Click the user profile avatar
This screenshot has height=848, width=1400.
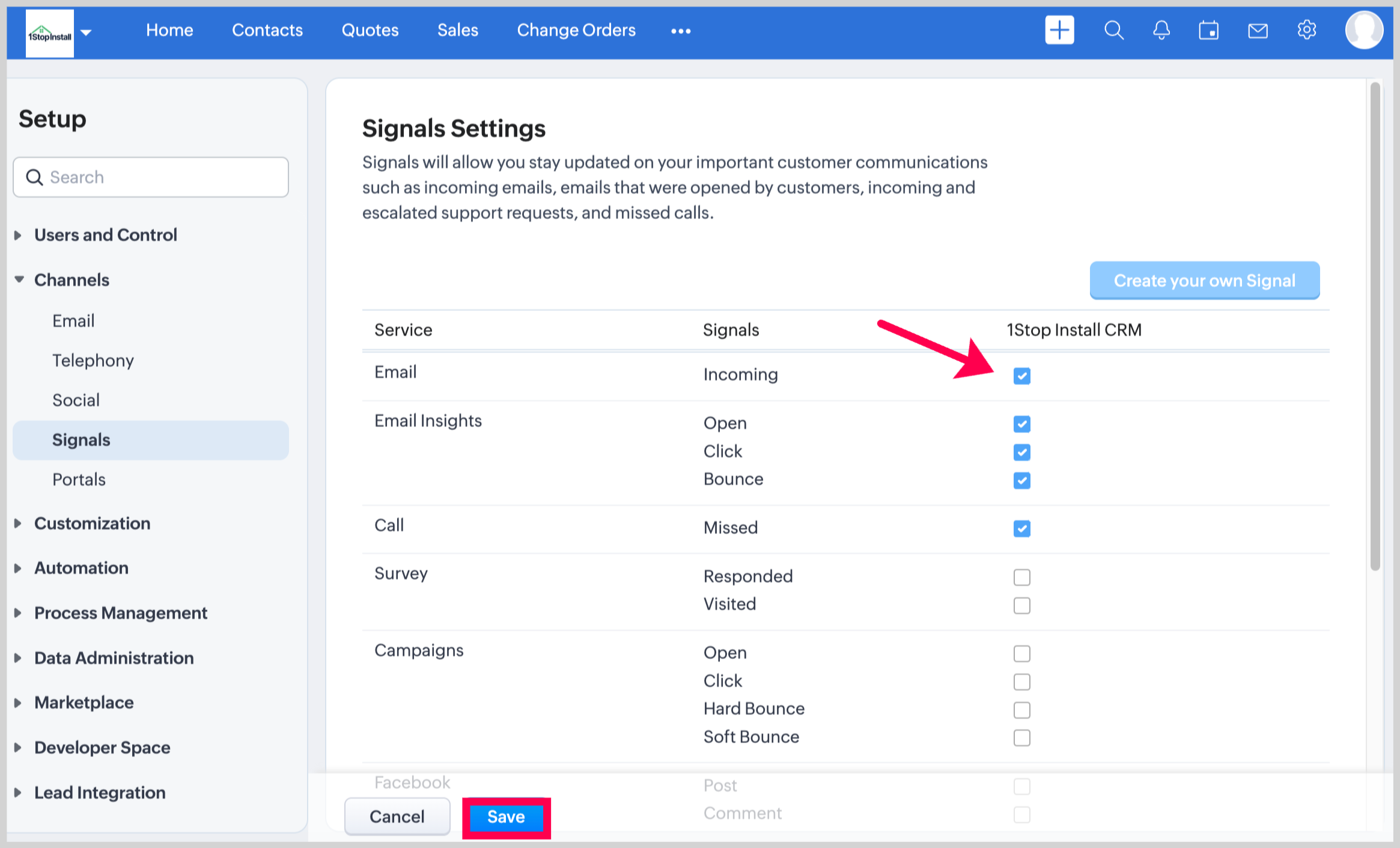pyautogui.click(x=1363, y=30)
